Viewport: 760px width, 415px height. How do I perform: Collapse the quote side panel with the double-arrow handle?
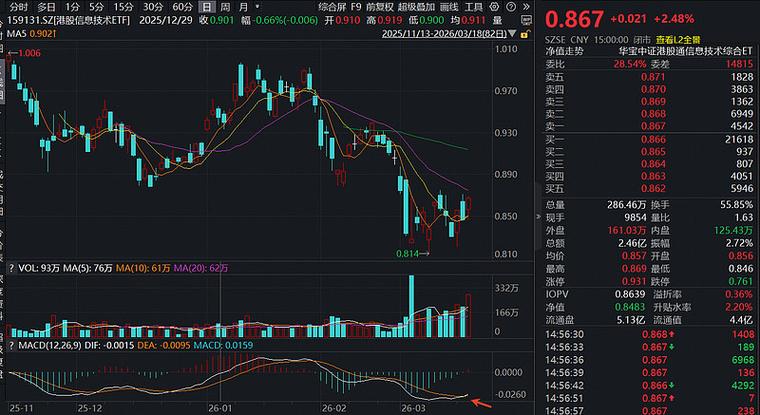click(x=538, y=217)
